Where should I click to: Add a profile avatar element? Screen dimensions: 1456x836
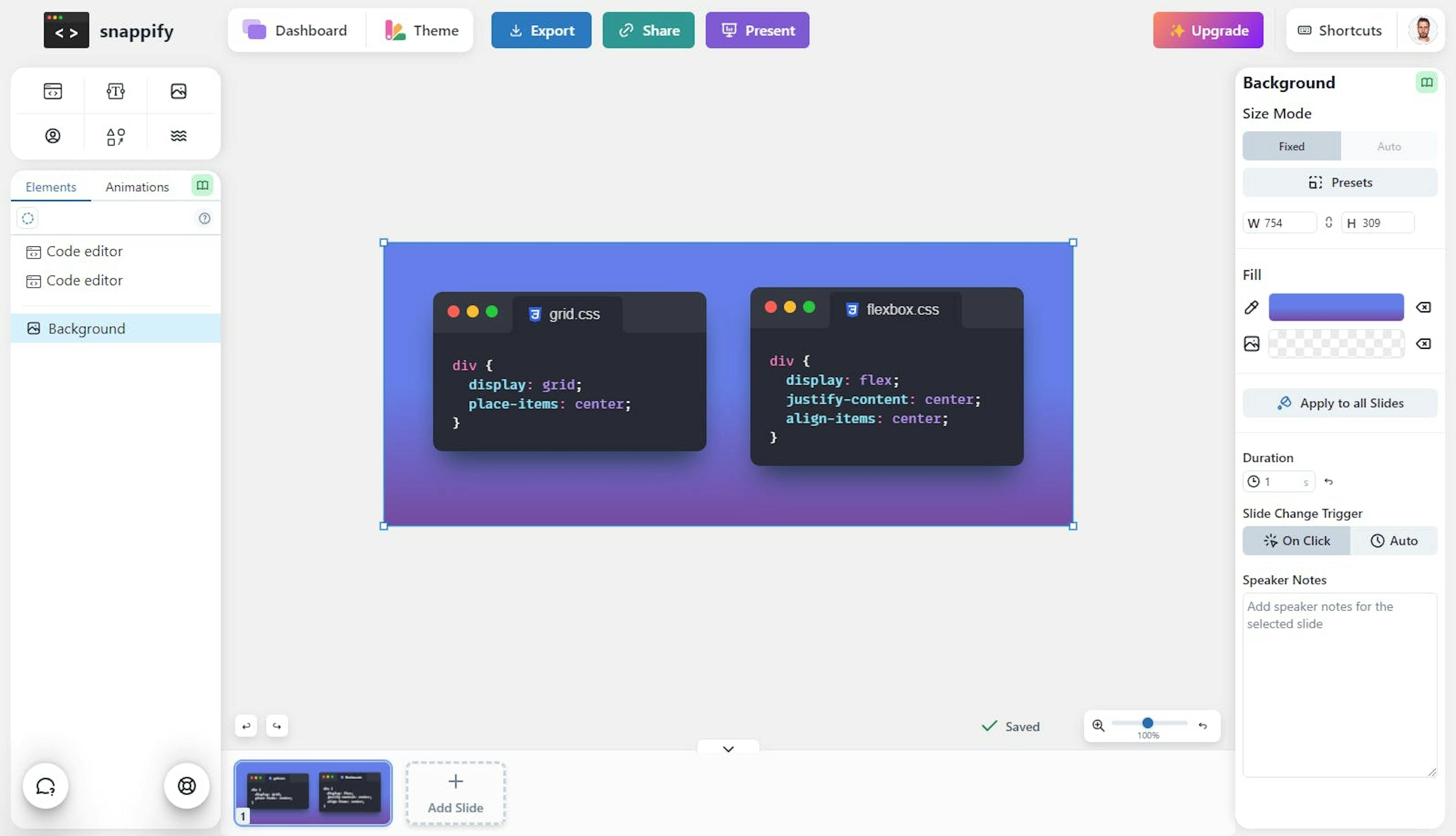[52, 136]
